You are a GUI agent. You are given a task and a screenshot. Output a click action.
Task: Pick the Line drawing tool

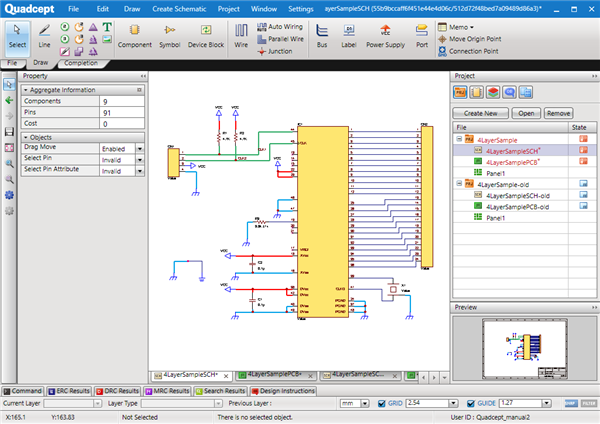44,37
